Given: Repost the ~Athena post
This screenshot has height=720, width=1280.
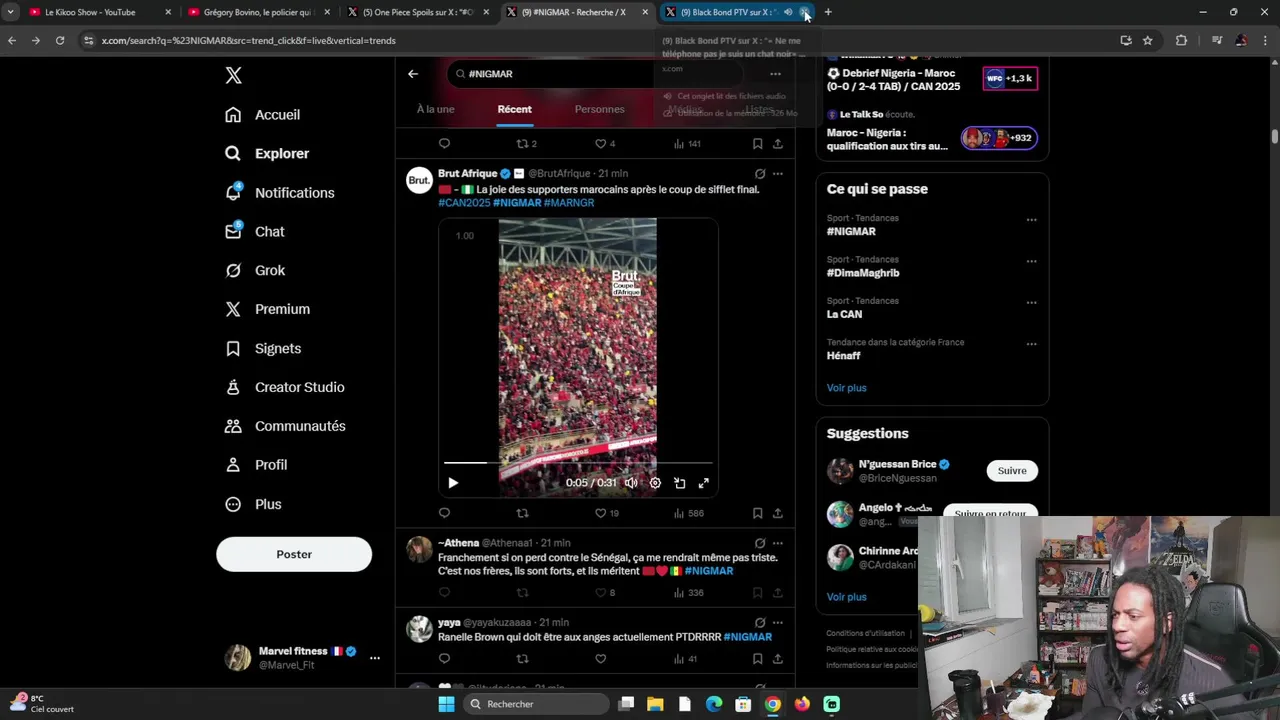Looking at the screenshot, I should [x=522, y=593].
